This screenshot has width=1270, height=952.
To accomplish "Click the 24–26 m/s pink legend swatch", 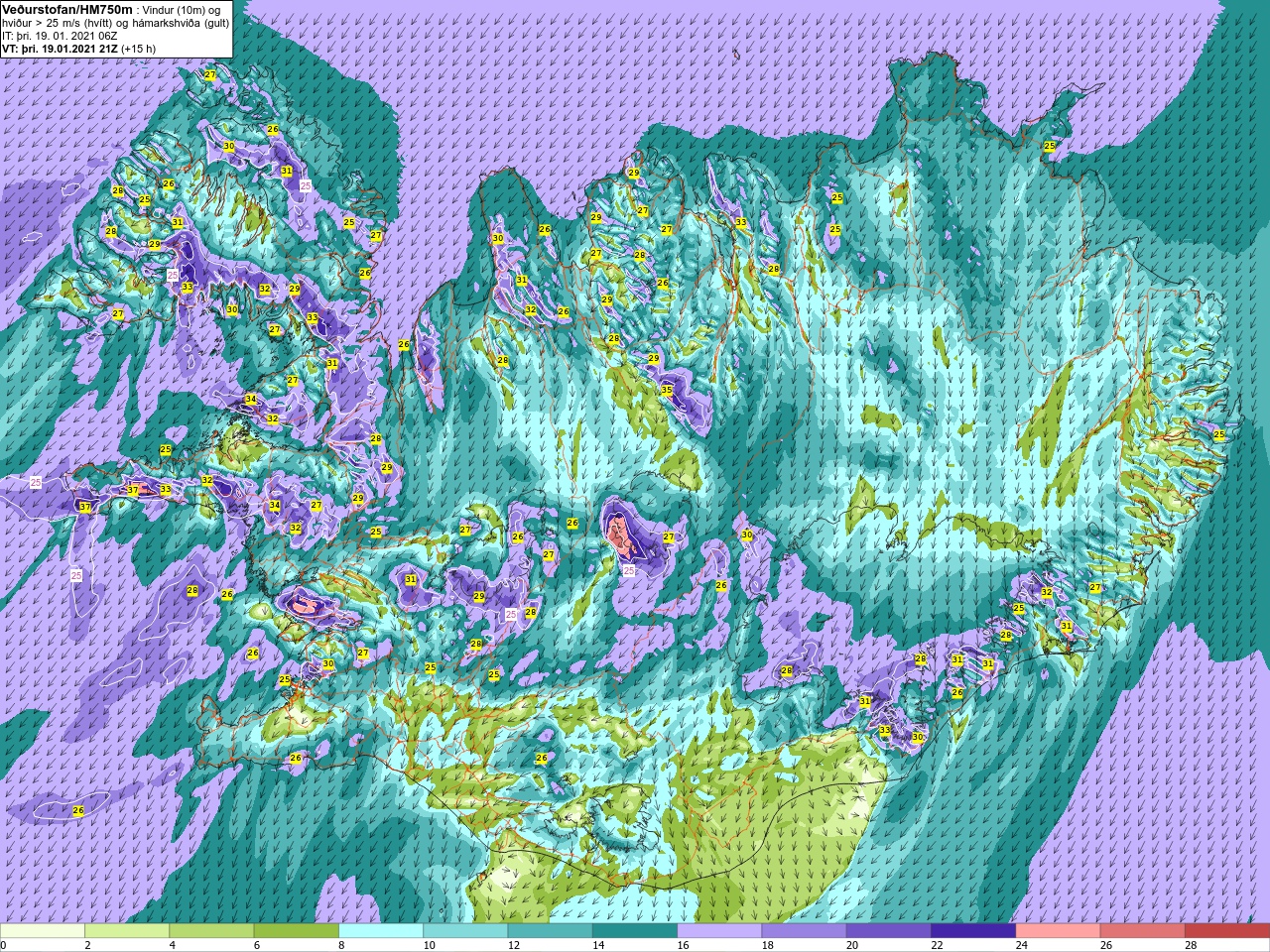I will [1059, 931].
